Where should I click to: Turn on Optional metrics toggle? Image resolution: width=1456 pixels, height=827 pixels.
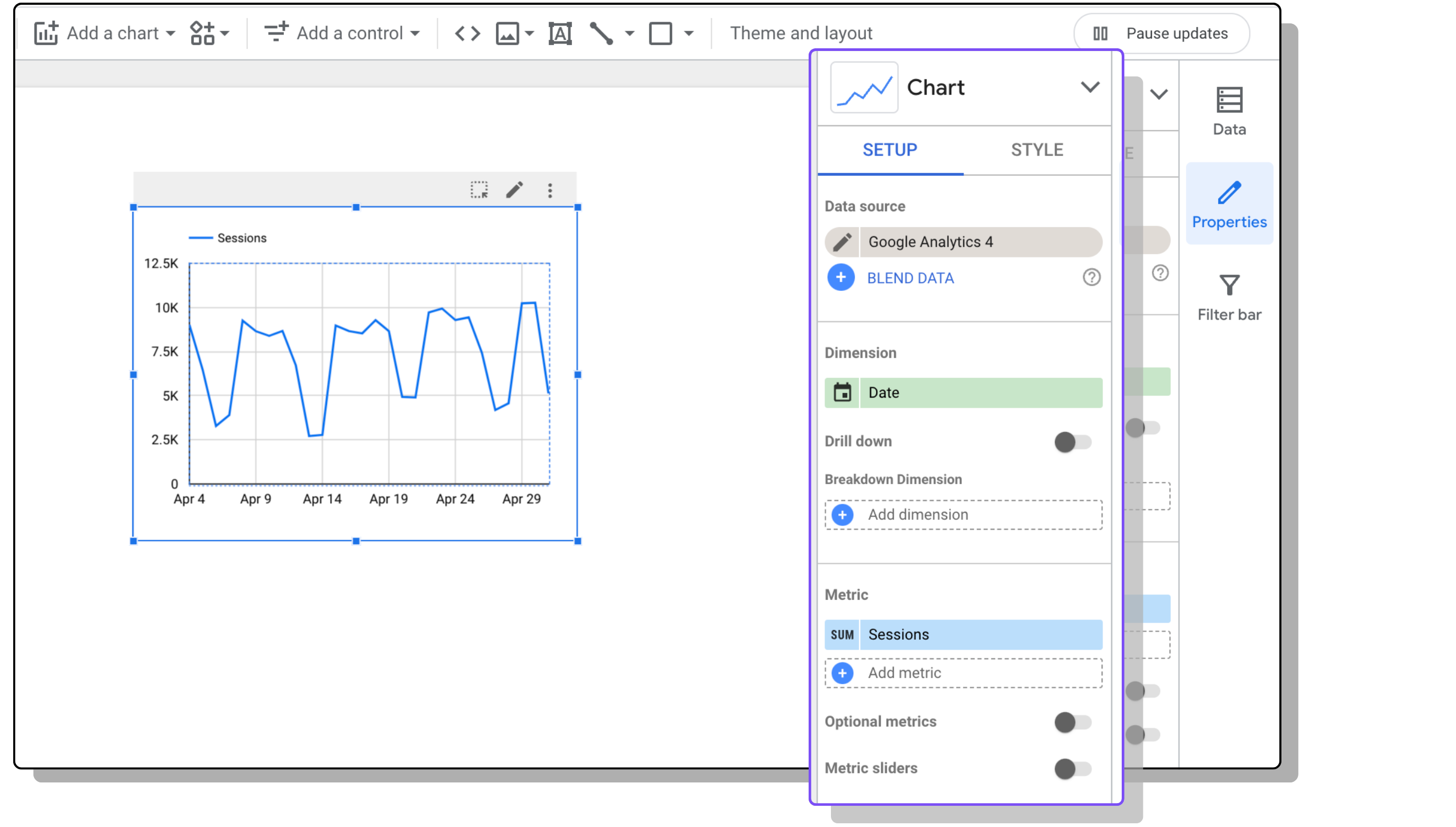tap(1072, 722)
